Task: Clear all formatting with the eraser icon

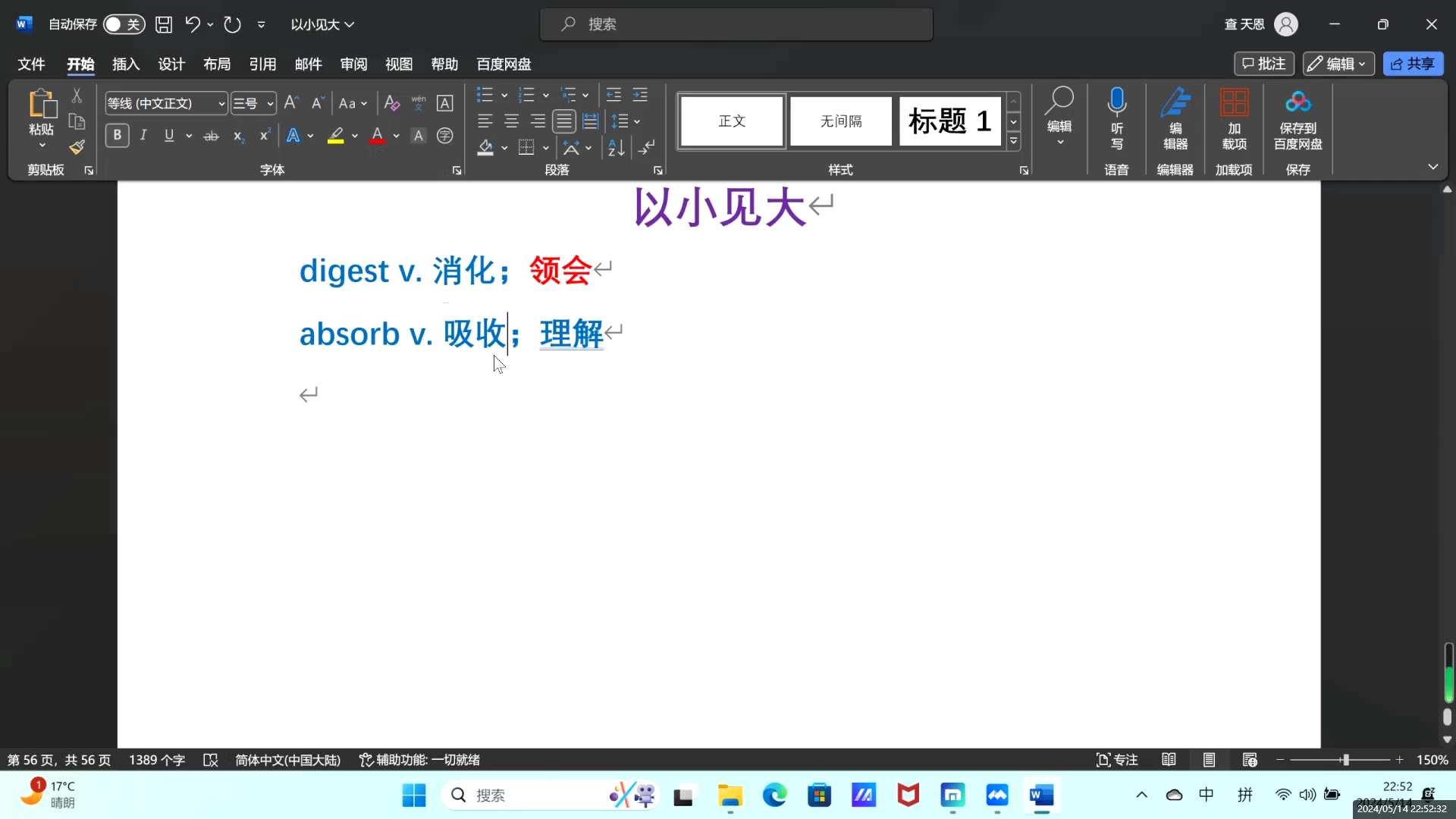Action: tap(391, 102)
